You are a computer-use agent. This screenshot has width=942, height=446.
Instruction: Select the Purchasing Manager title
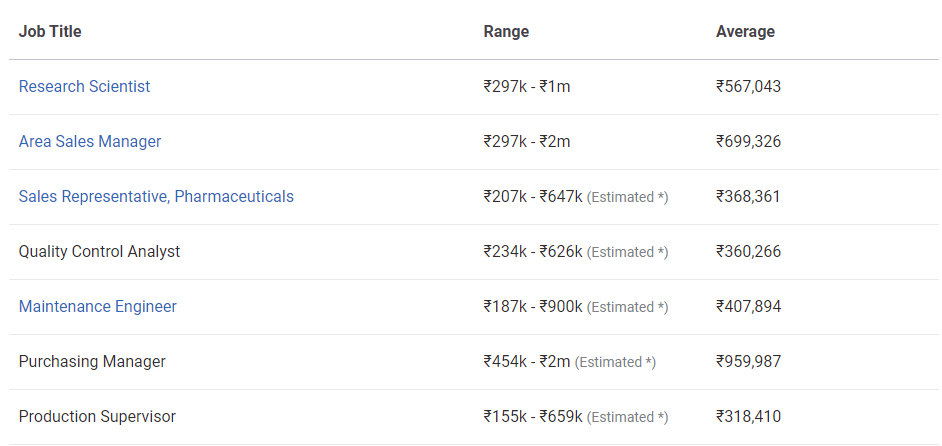point(92,362)
